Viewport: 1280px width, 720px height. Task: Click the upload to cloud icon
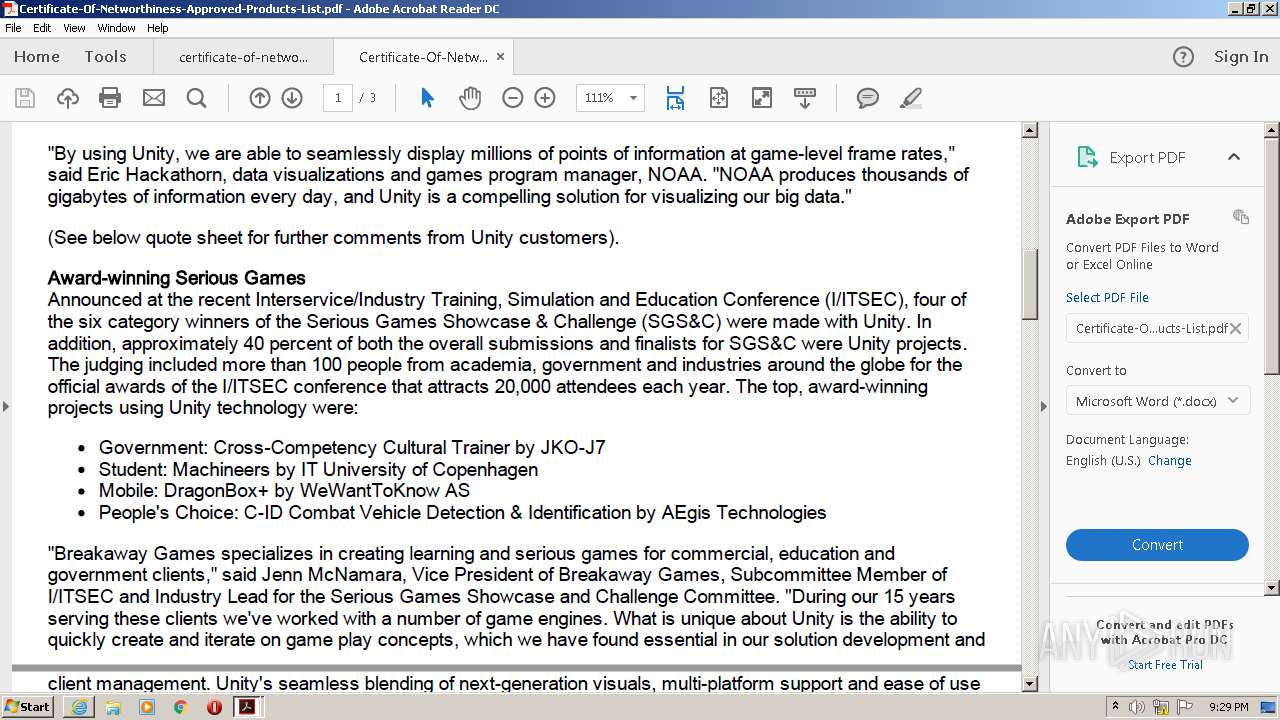click(x=68, y=98)
